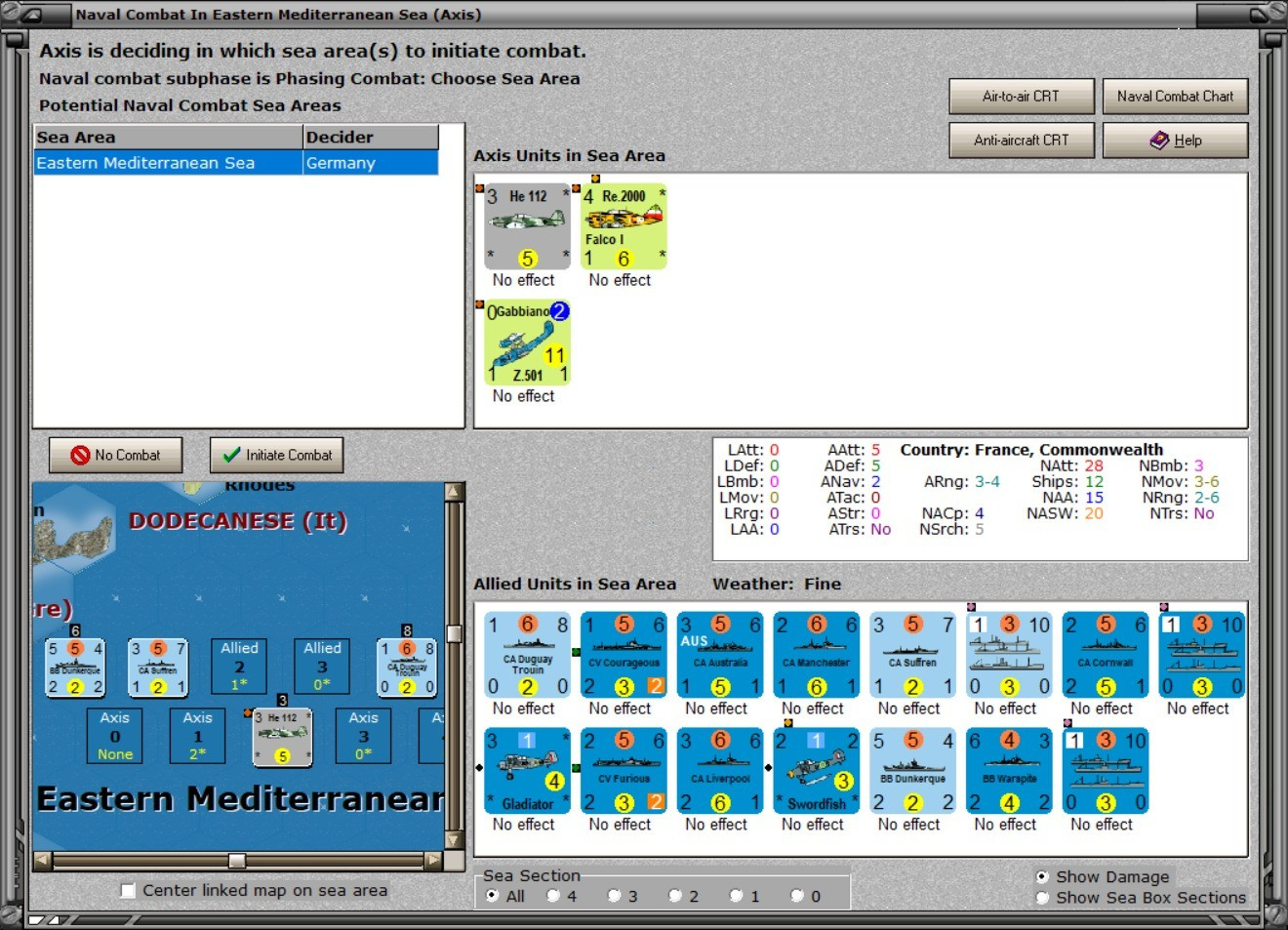Select CA Duguay Trouin in Allied units panel
1288x930 pixels.
click(527, 655)
